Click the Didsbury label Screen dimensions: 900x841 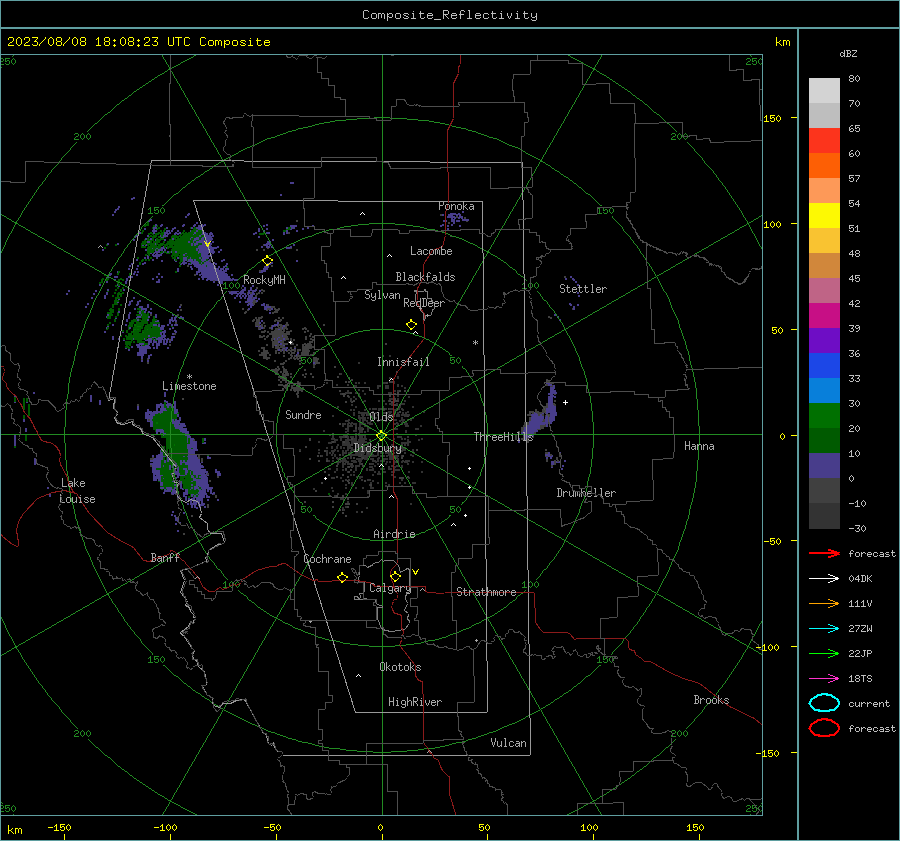(378, 448)
